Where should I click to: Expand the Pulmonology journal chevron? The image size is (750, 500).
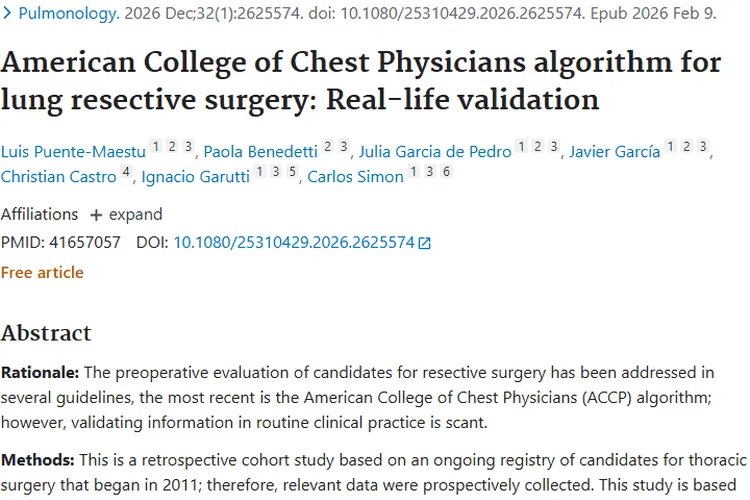click(9, 15)
